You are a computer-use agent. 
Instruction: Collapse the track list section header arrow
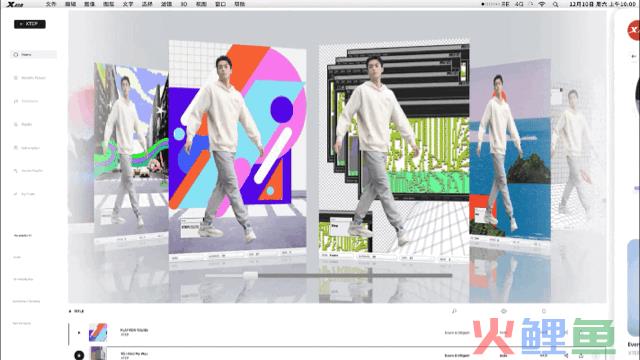pyautogui.click(x=70, y=311)
